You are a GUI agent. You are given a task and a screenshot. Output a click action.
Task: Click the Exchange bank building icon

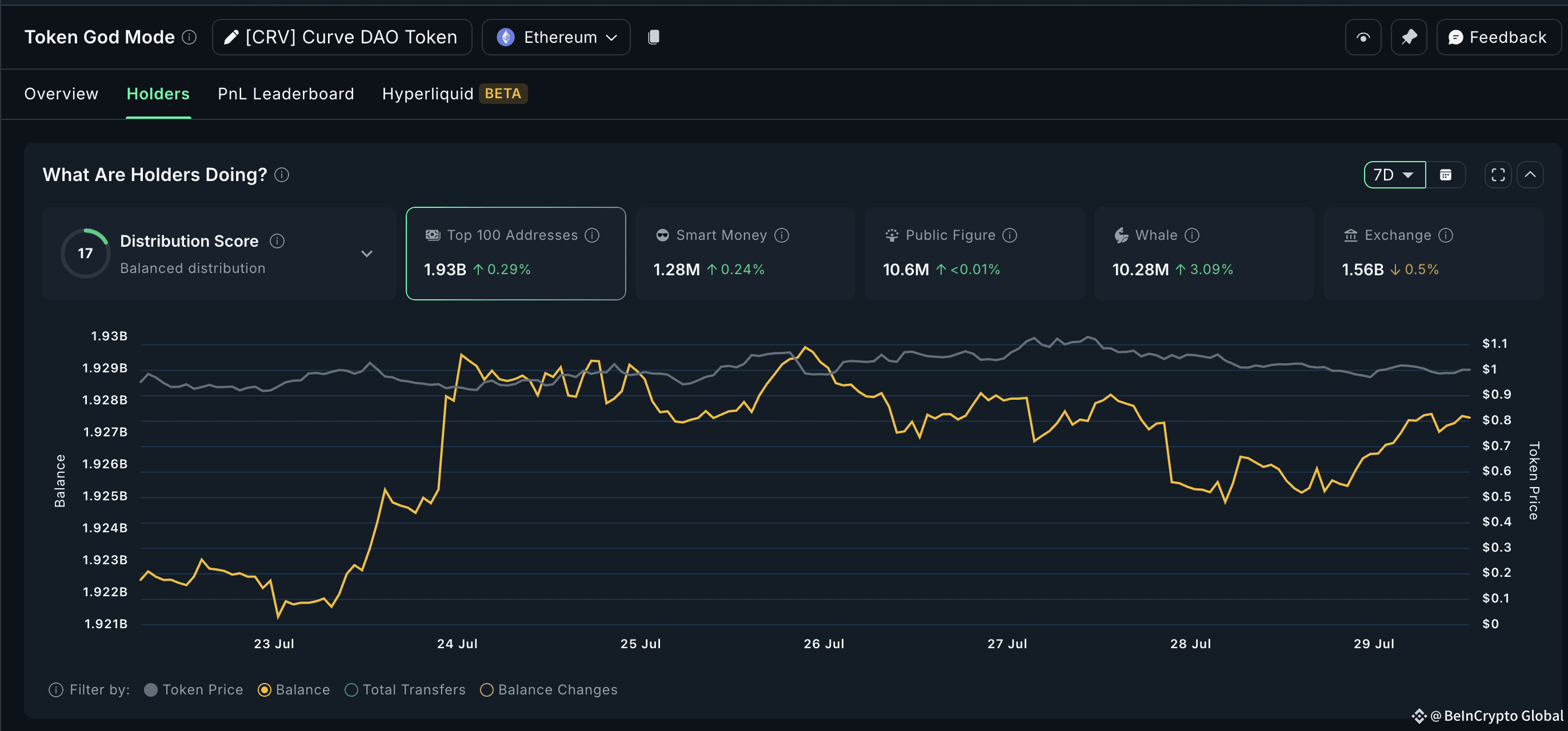1351,235
